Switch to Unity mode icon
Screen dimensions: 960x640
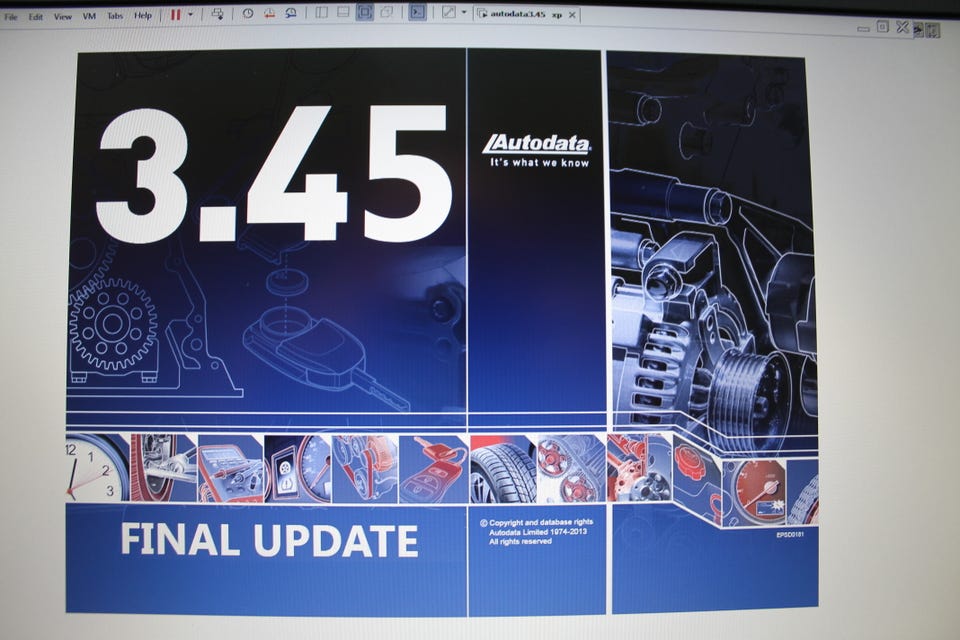(386, 12)
